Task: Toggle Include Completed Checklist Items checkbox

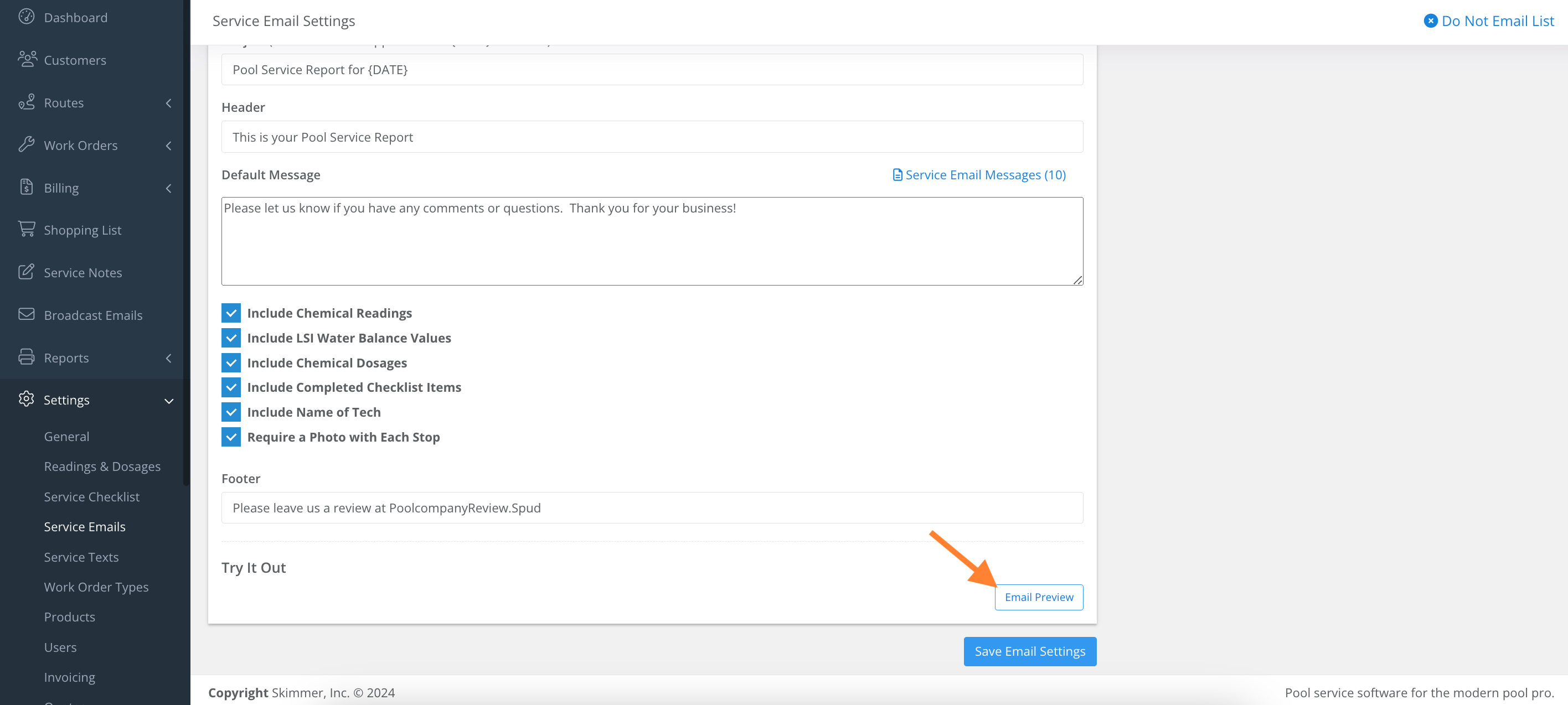Action: [x=231, y=387]
